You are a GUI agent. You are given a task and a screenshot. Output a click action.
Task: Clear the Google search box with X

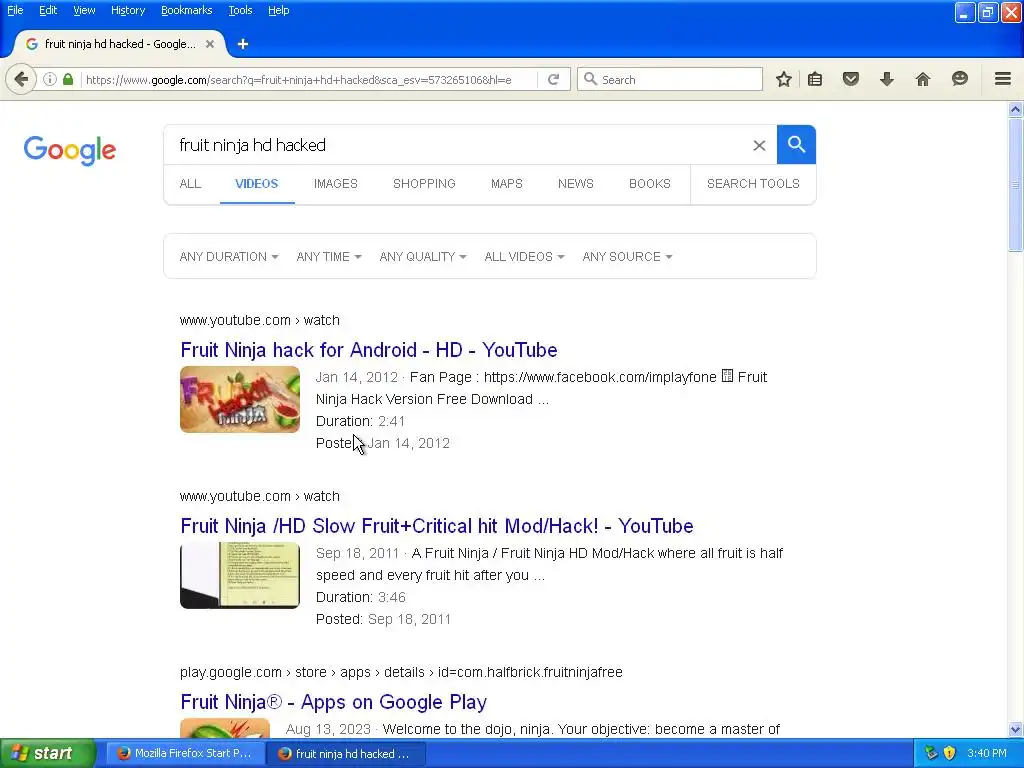[x=759, y=146]
